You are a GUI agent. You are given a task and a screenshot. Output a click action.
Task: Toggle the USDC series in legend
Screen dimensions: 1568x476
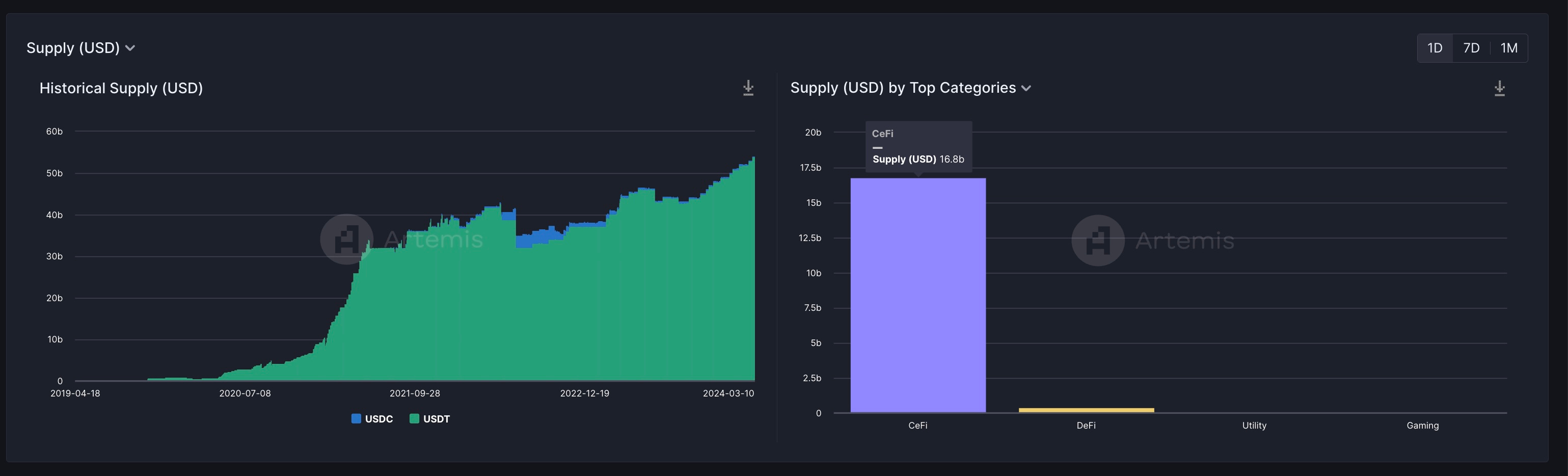[x=372, y=419]
